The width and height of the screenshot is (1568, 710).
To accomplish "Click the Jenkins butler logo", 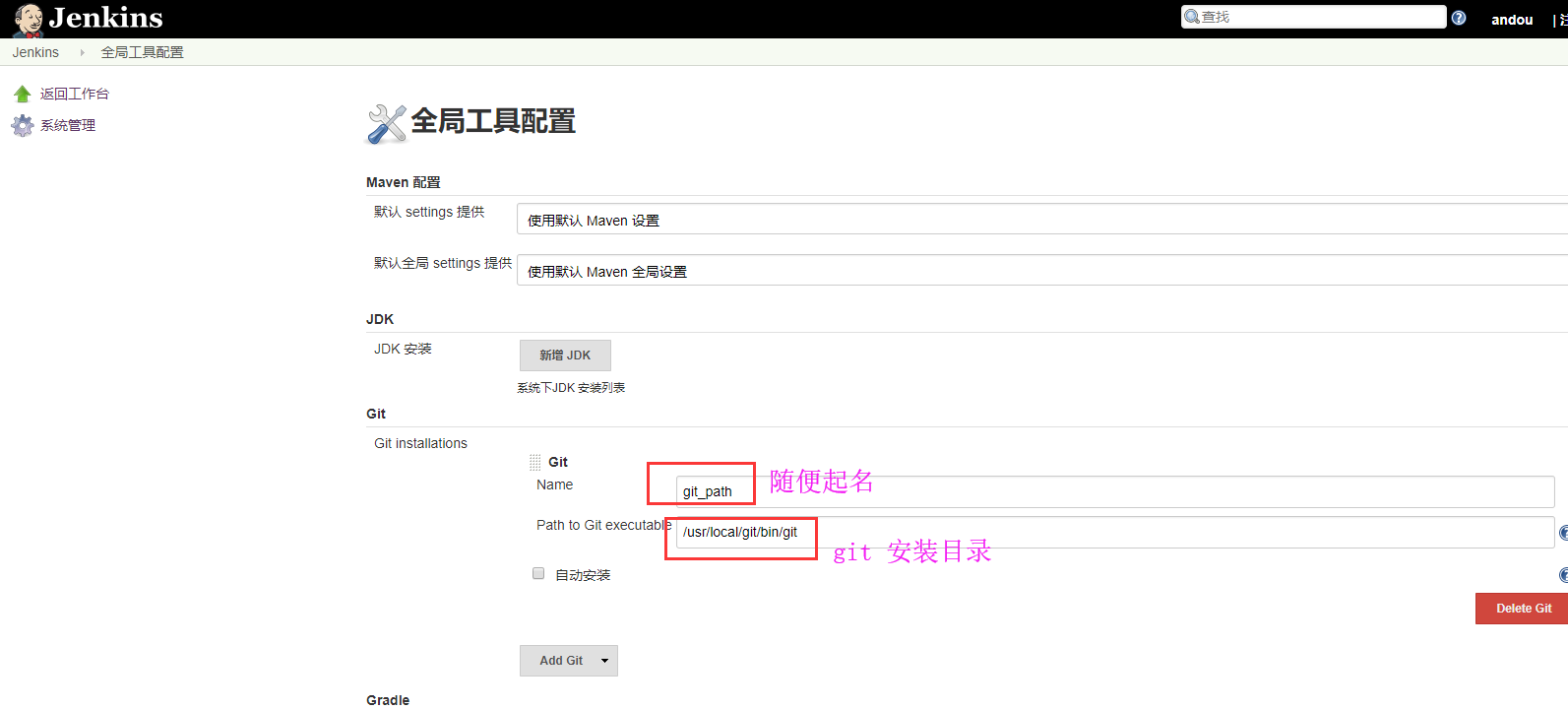I will (x=28, y=19).
